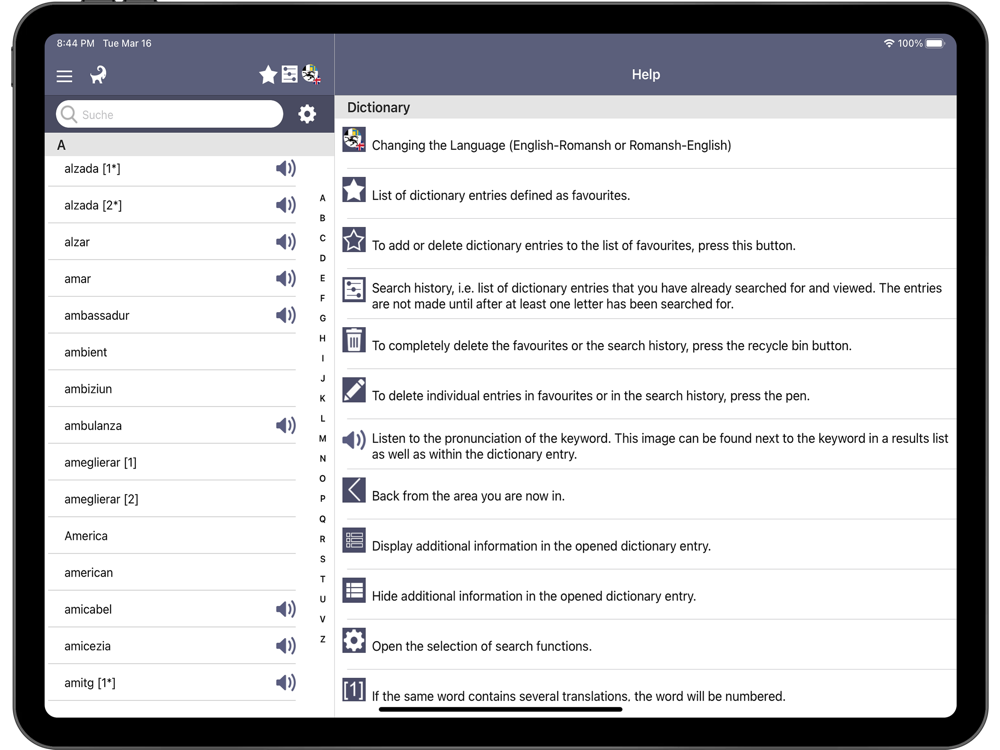The image size is (1000, 750).
Task: Select Changing the Language help row
Action: (645, 144)
